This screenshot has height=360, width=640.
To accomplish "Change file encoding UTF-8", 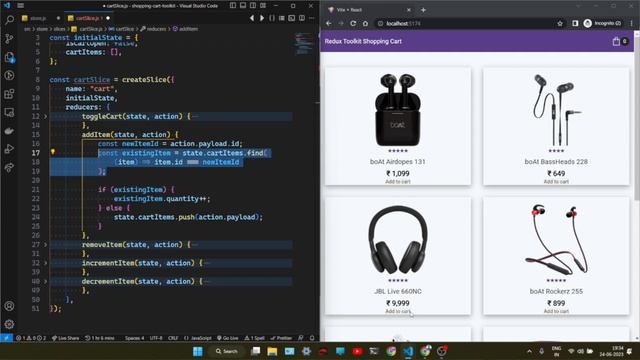I will coord(156,338).
